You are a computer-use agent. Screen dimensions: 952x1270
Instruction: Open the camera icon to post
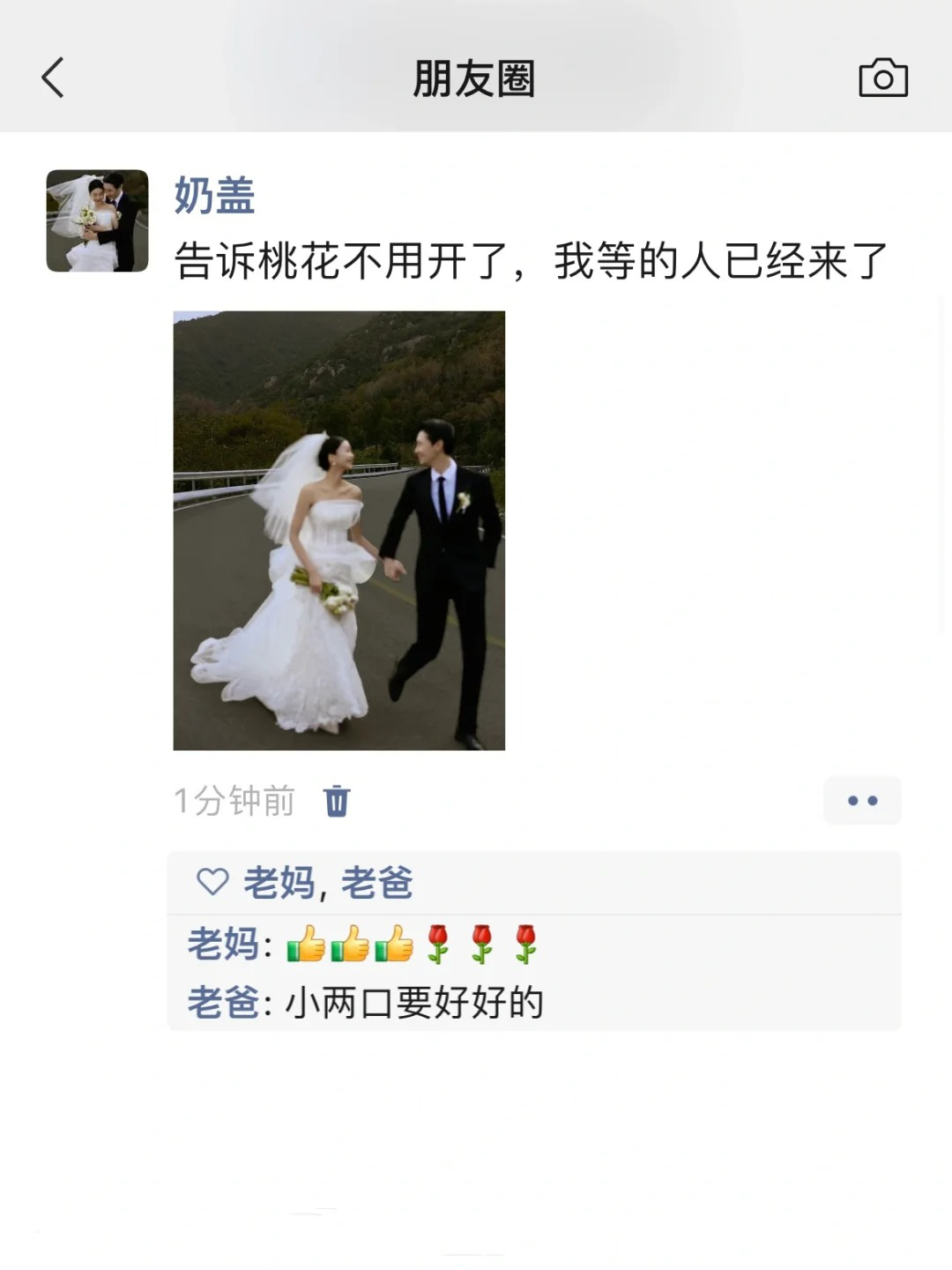click(x=883, y=78)
